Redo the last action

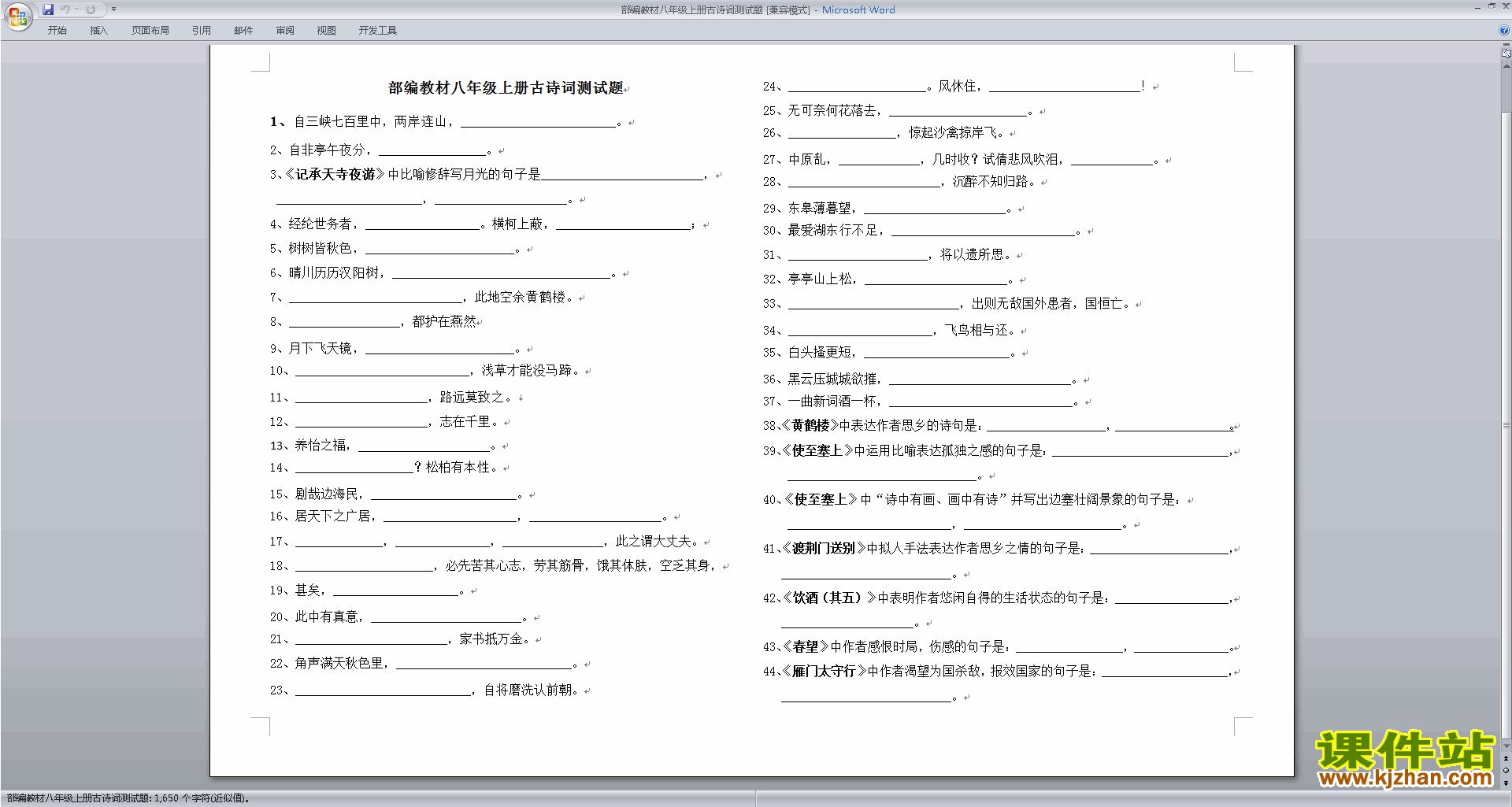pyautogui.click(x=91, y=9)
